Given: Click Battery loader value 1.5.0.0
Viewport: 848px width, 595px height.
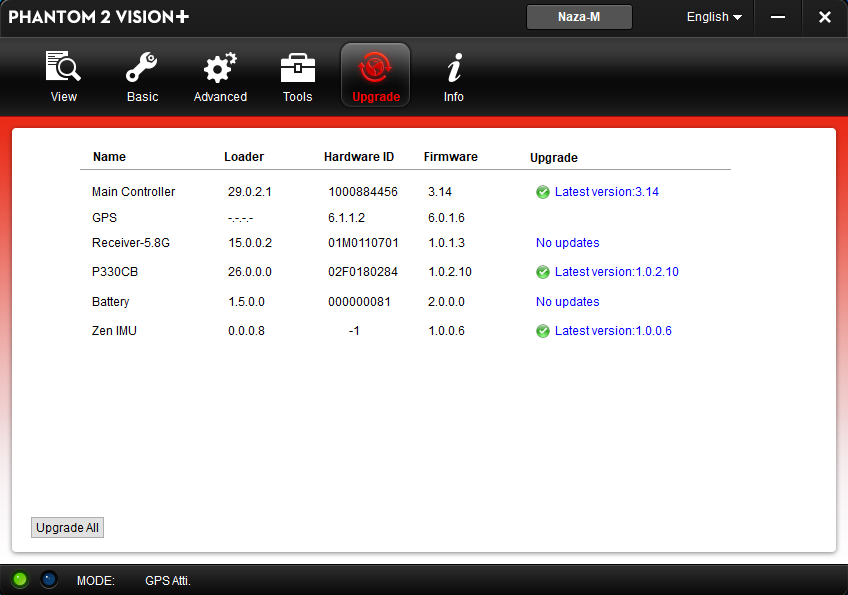Looking at the screenshot, I should coord(247,302).
